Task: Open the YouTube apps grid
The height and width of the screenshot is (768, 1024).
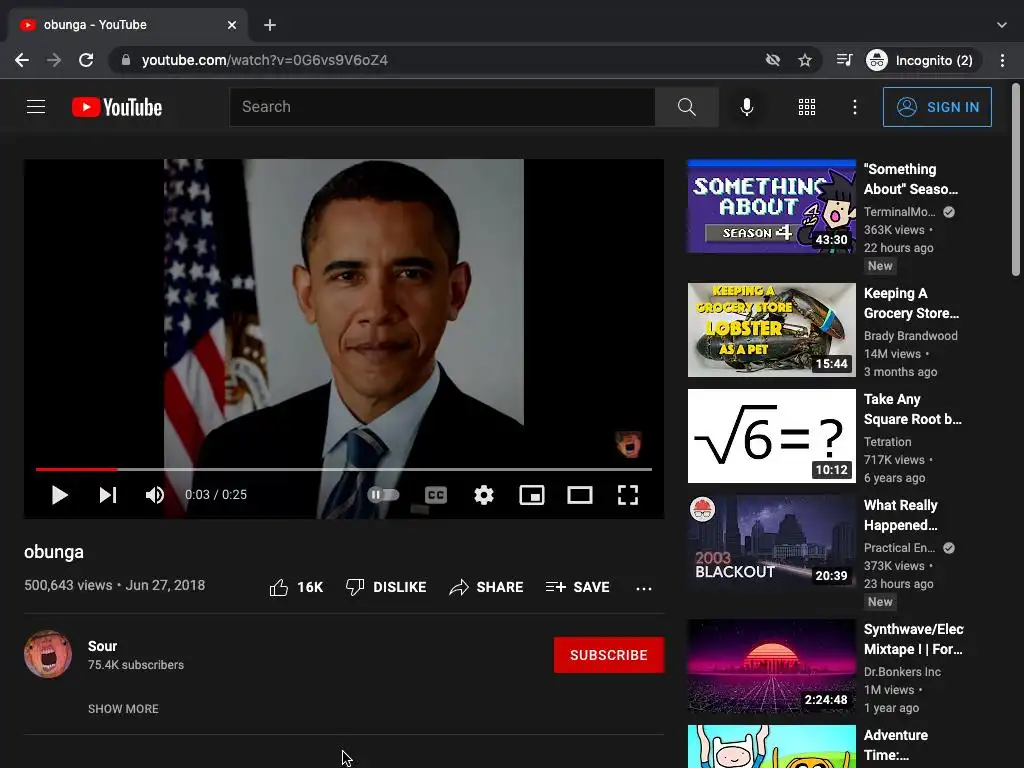Action: coord(807,106)
